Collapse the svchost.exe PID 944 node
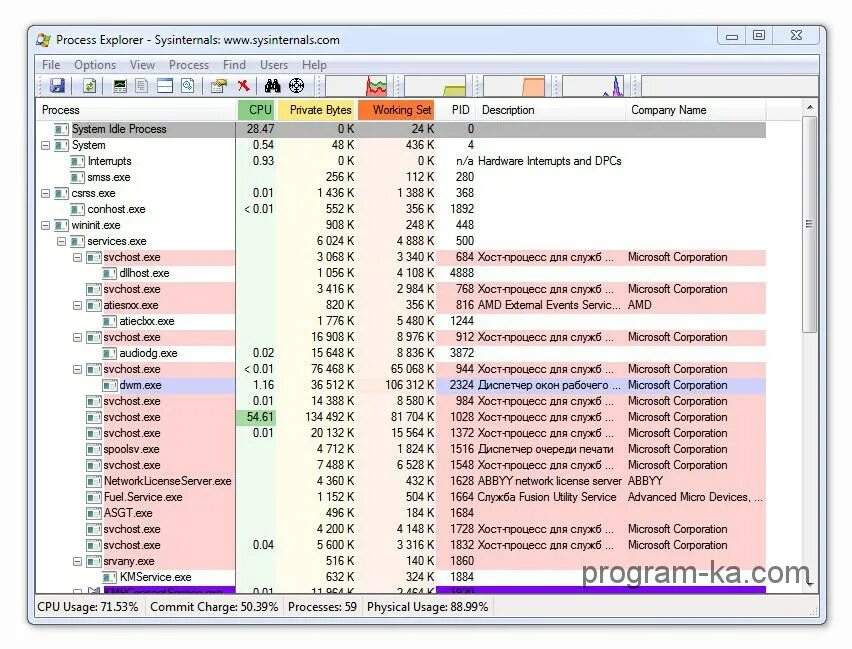Screen dimensions: 852x649 [77, 370]
